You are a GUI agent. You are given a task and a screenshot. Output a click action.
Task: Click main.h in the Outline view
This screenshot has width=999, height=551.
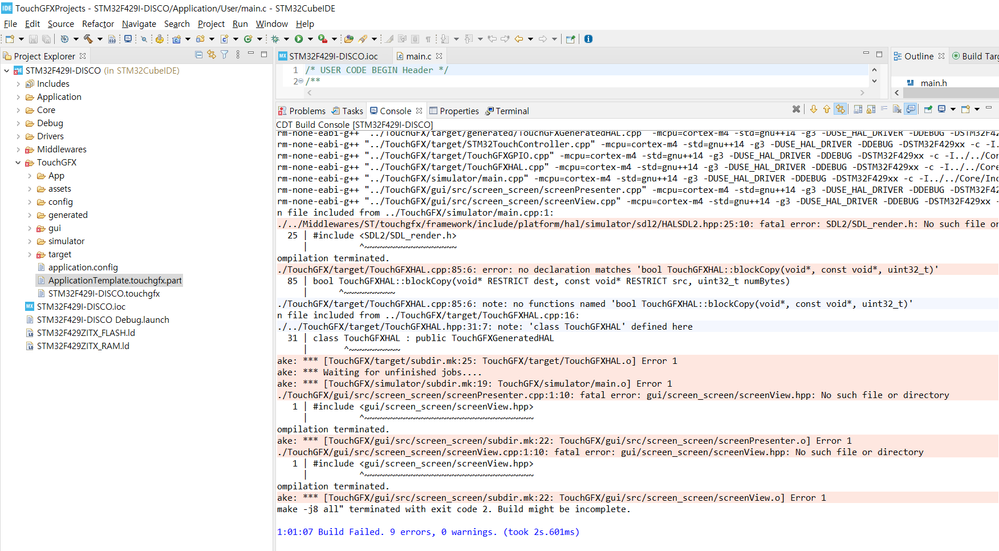click(x=933, y=83)
